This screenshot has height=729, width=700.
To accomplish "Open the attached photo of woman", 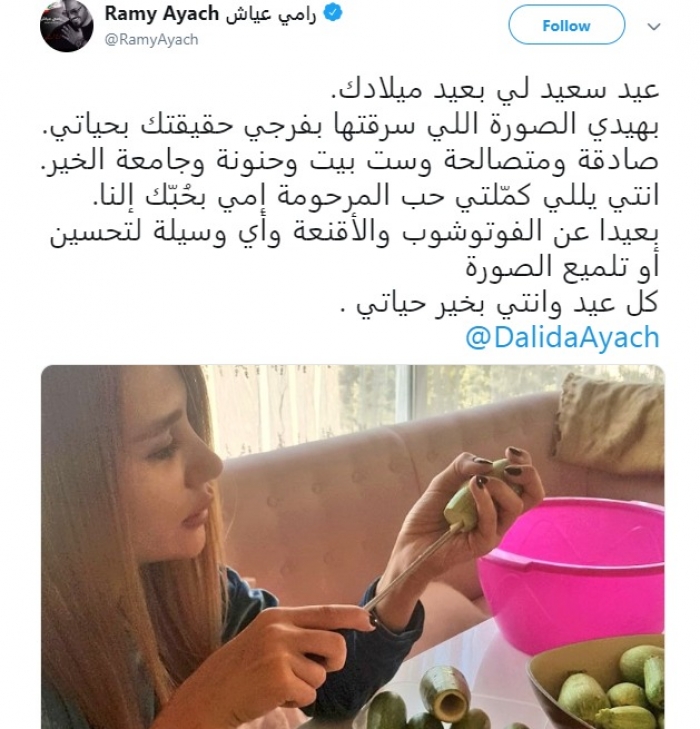I will (353, 547).
